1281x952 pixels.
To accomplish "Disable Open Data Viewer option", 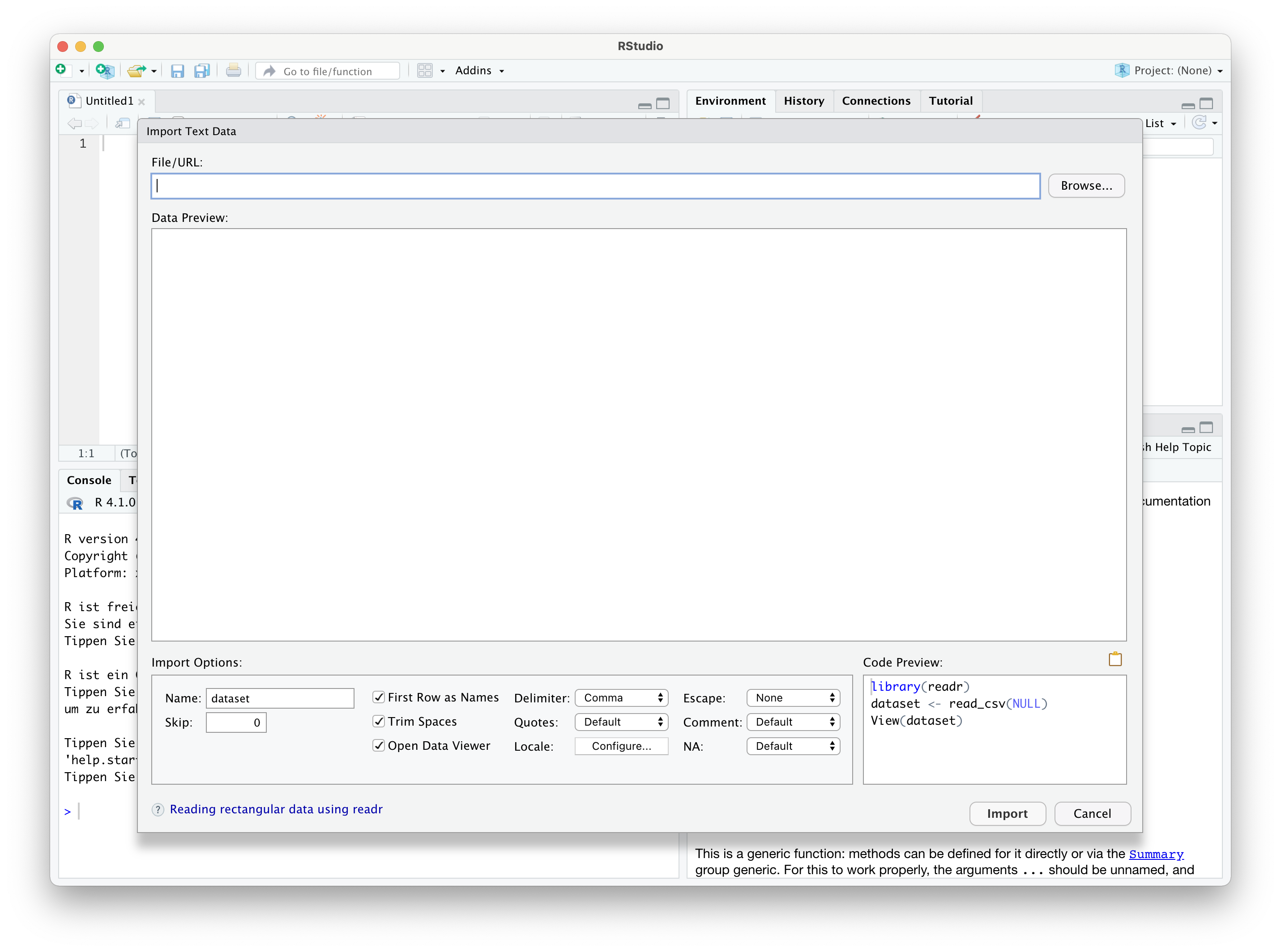I will click(x=379, y=746).
